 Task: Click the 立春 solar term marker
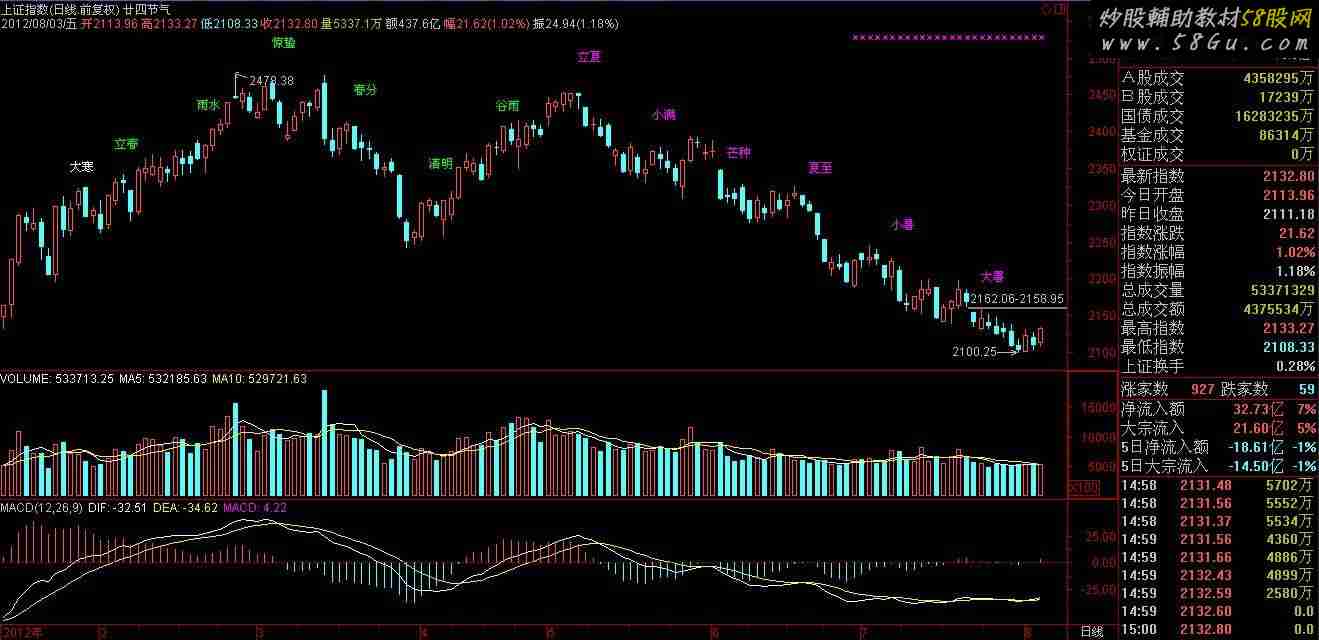click(126, 144)
